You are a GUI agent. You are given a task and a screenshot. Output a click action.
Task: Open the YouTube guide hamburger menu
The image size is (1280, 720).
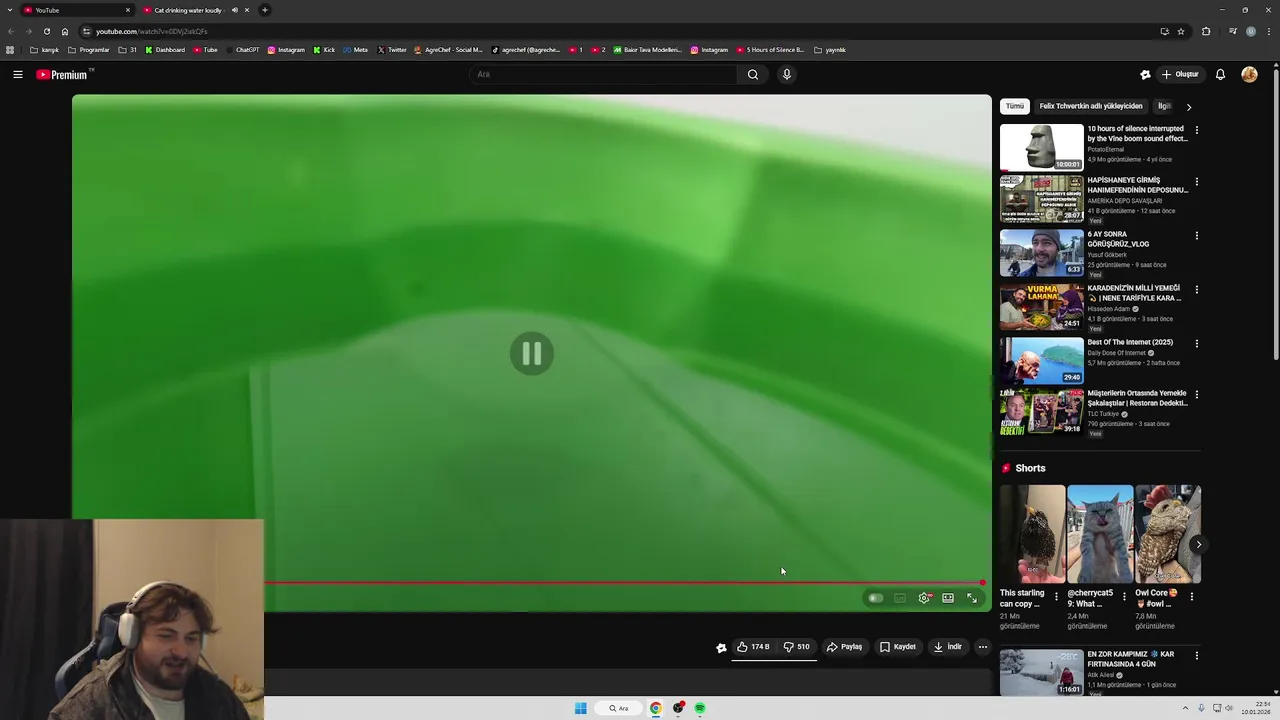pyautogui.click(x=18, y=74)
